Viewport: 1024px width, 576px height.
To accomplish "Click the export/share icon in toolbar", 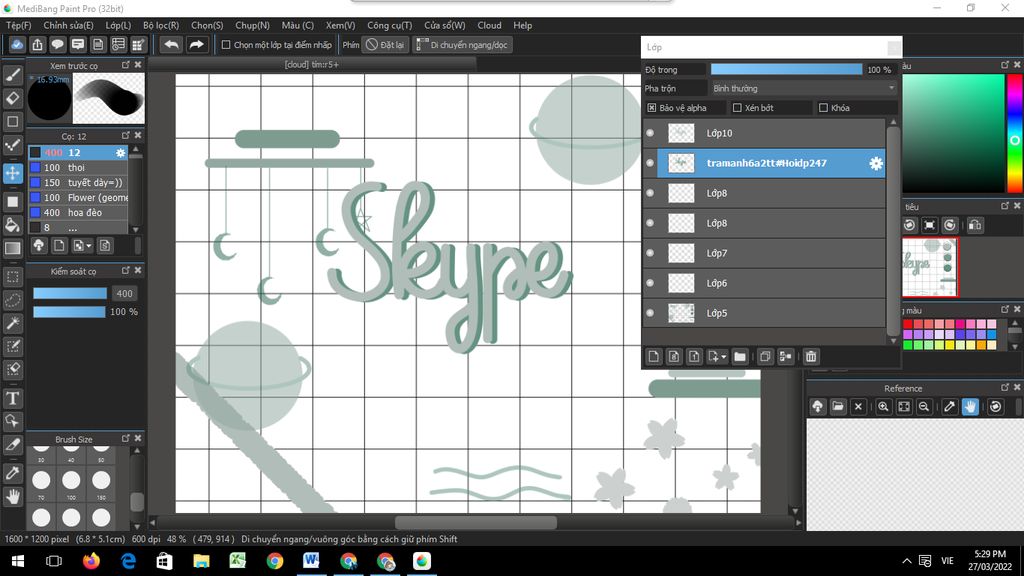I will [37, 44].
